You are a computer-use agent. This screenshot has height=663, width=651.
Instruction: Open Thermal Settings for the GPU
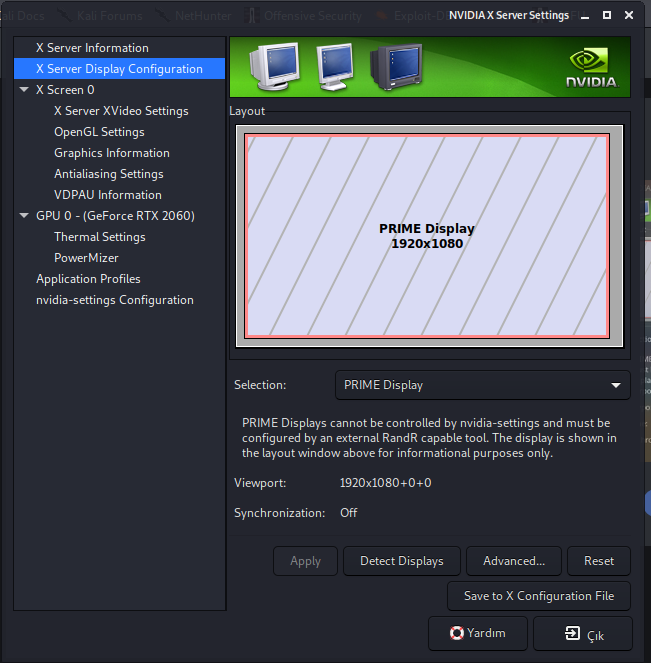[x=99, y=237]
